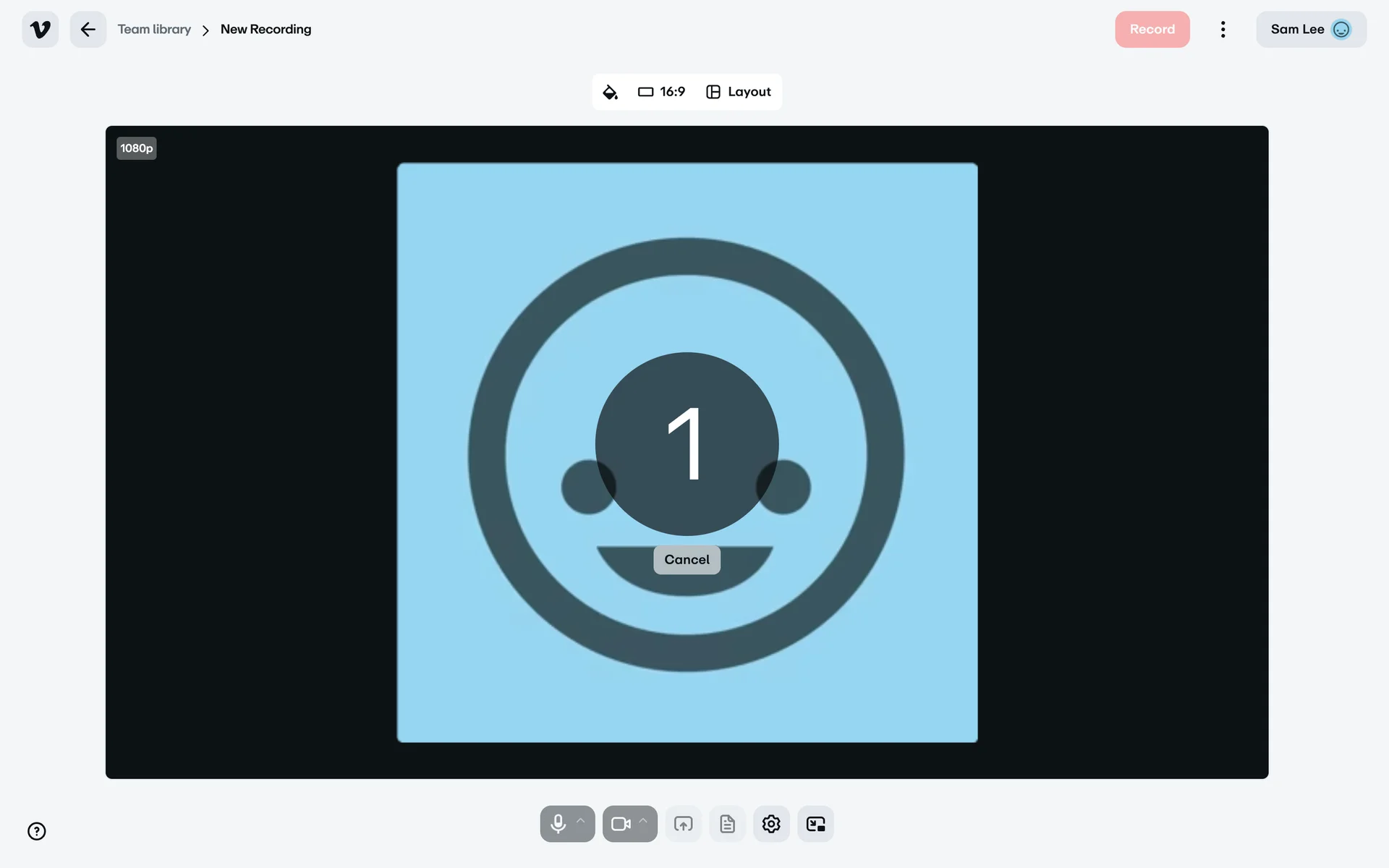Open the 16:9 aspect ratio dropdown
The image size is (1389, 868).
(x=661, y=92)
